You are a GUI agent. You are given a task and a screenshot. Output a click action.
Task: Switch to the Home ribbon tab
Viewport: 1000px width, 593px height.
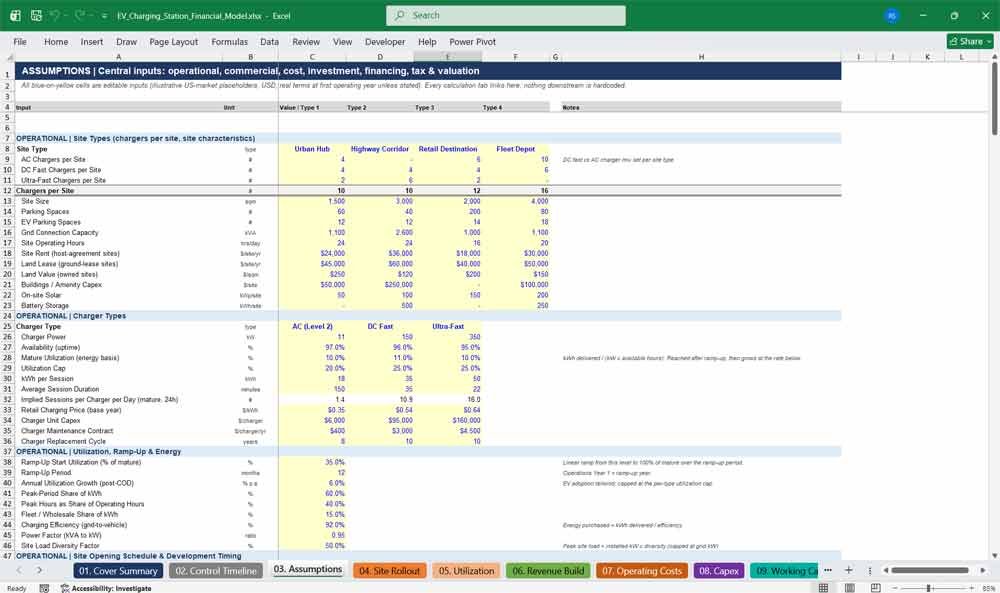tap(56, 41)
